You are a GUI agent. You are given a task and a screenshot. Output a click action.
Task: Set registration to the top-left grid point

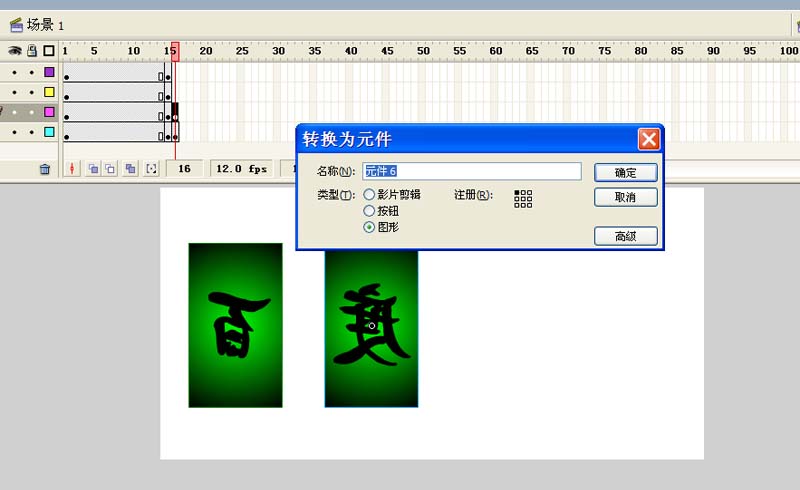(x=517, y=192)
